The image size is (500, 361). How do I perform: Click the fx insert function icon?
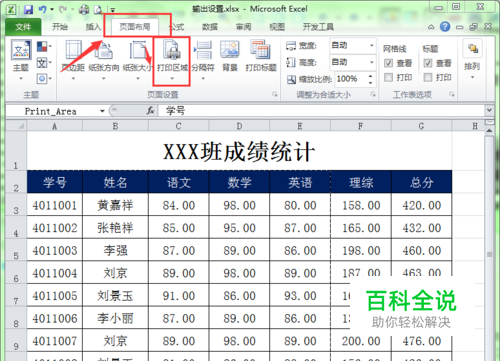[150, 111]
